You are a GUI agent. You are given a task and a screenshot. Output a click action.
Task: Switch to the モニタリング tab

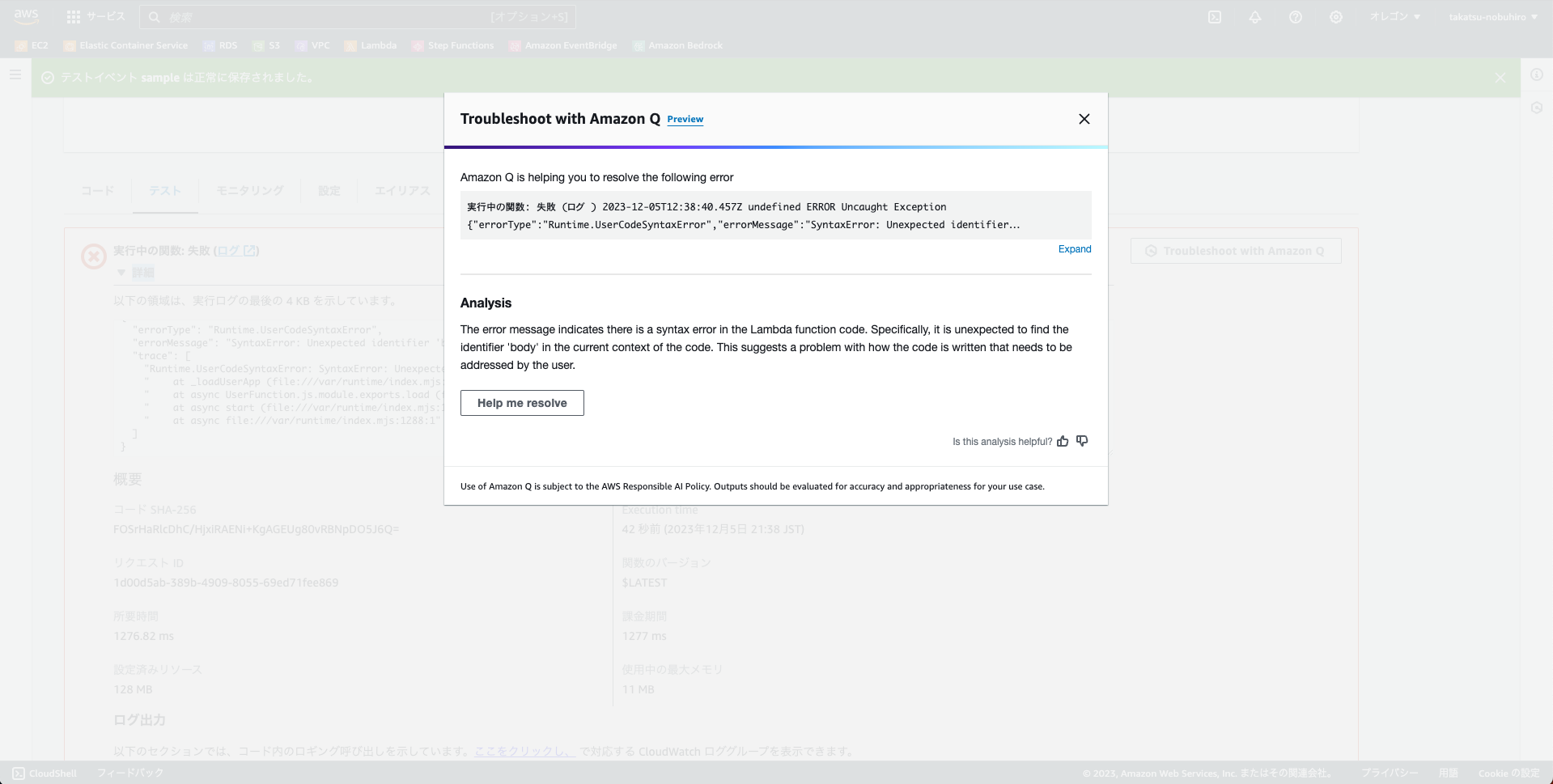pyautogui.click(x=249, y=191)
